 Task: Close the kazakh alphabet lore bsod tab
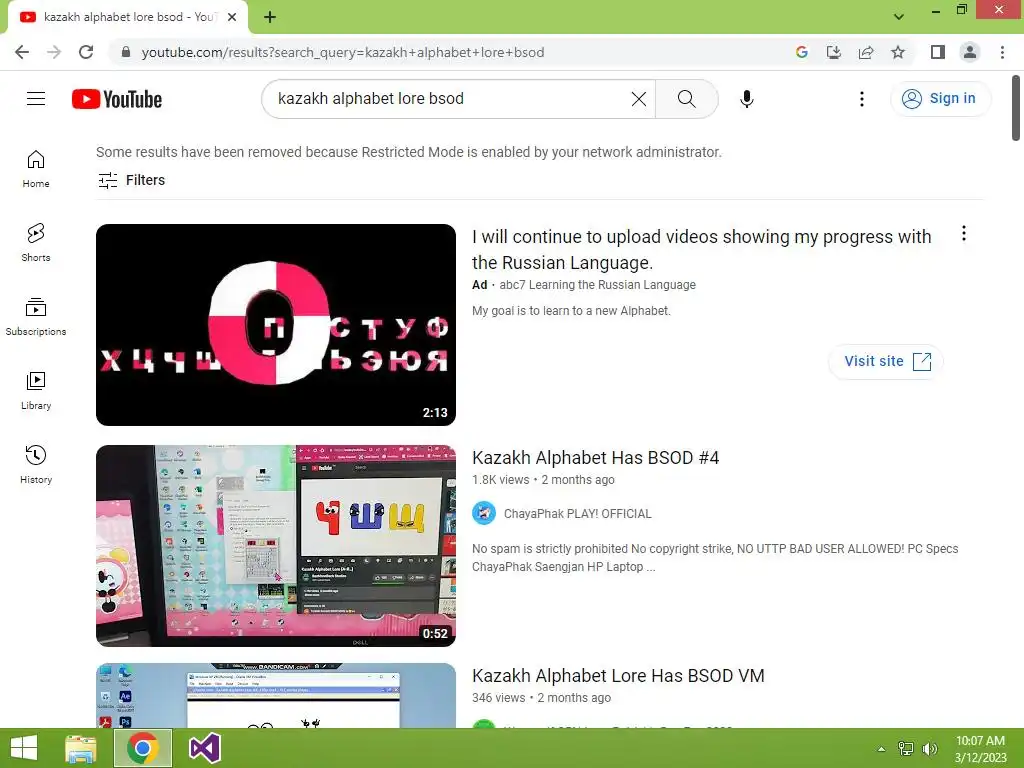tap(232, 17)
